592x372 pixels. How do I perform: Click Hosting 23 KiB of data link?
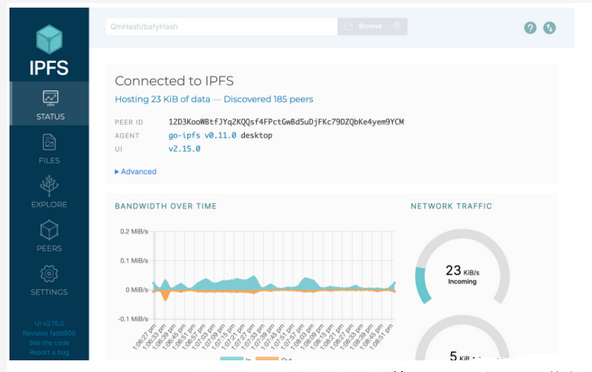(162, 99)
